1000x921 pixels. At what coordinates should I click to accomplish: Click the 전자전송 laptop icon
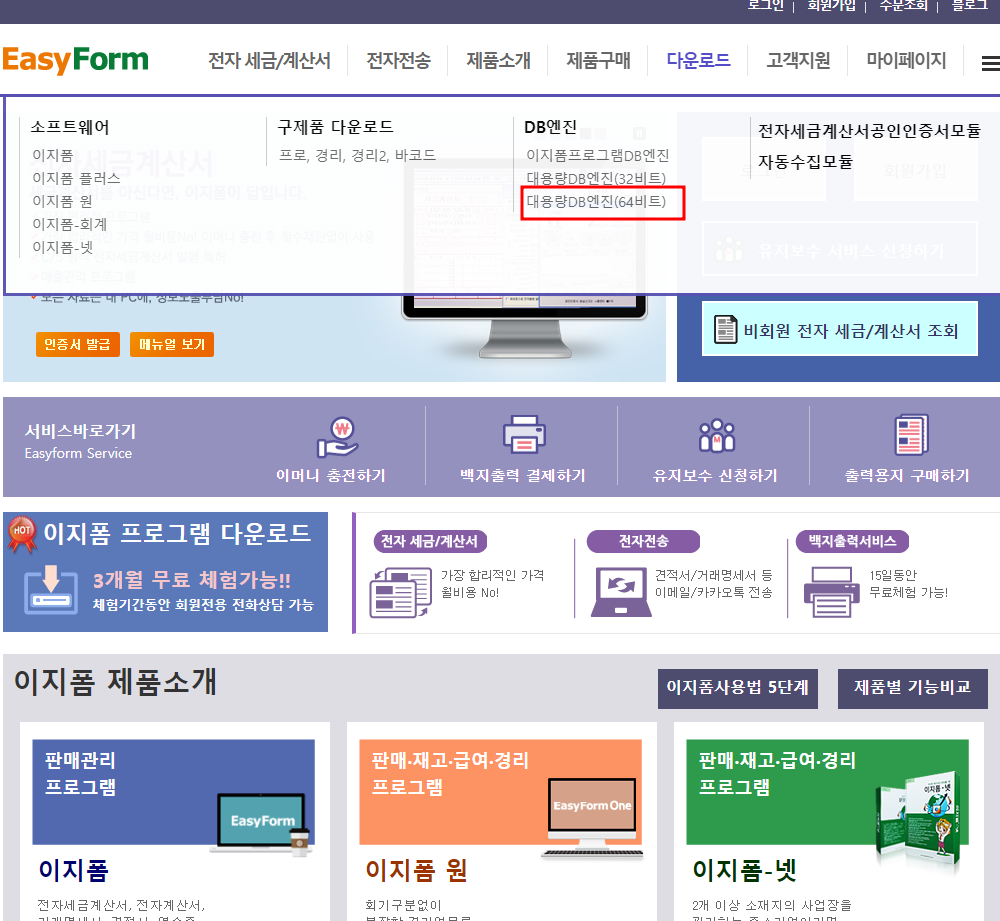pos(621,593)
